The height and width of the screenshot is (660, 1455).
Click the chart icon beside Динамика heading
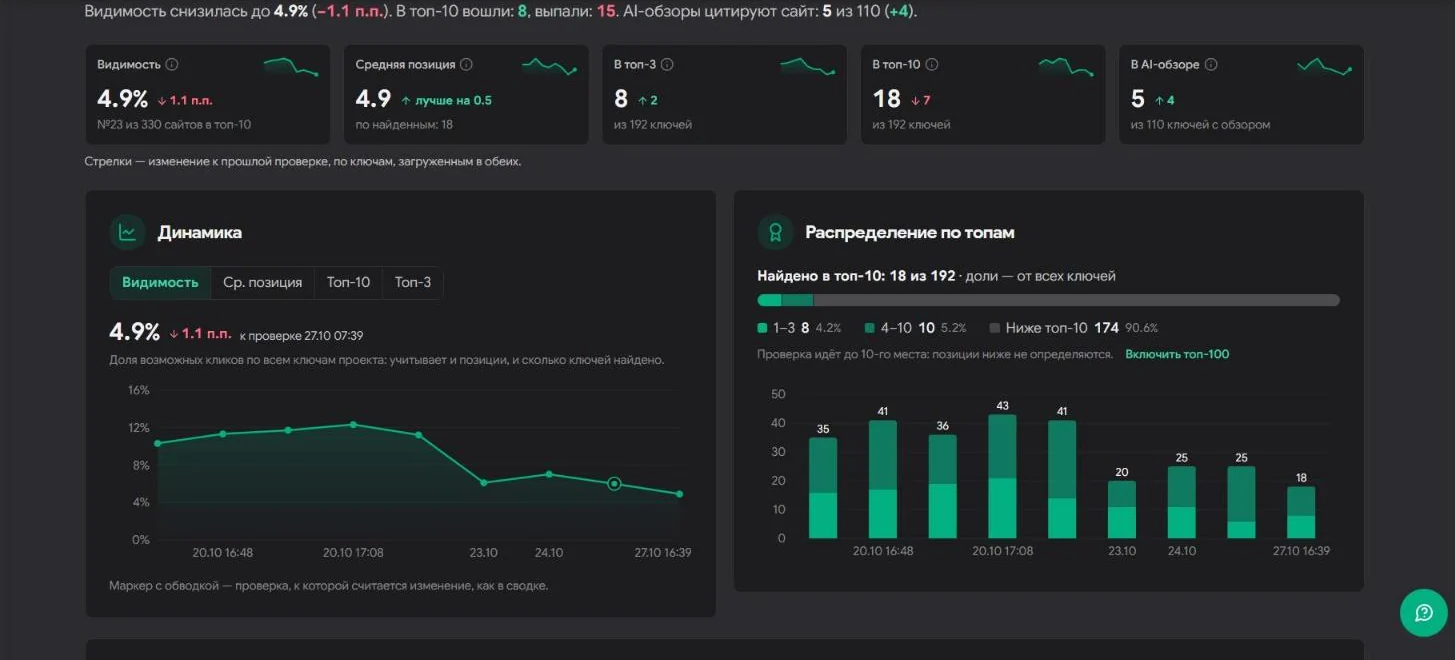click(127, 232)
